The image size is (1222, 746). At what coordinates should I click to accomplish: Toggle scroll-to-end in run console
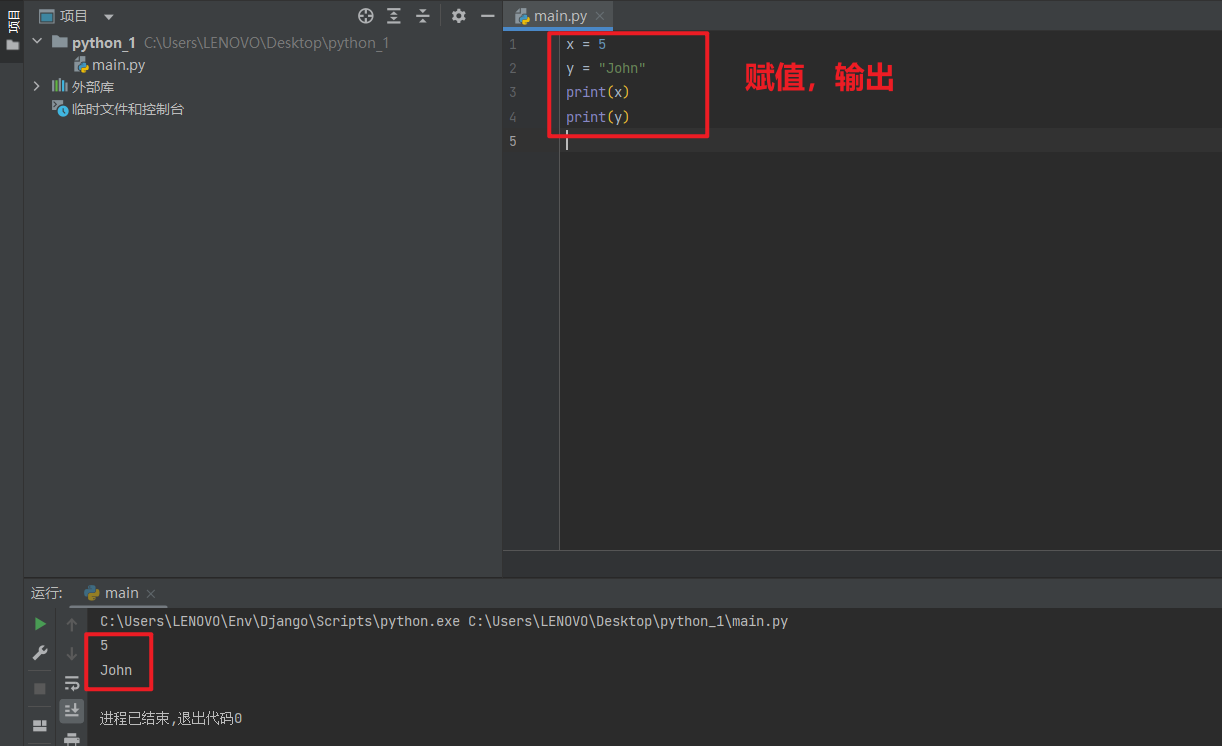(72, 710)
